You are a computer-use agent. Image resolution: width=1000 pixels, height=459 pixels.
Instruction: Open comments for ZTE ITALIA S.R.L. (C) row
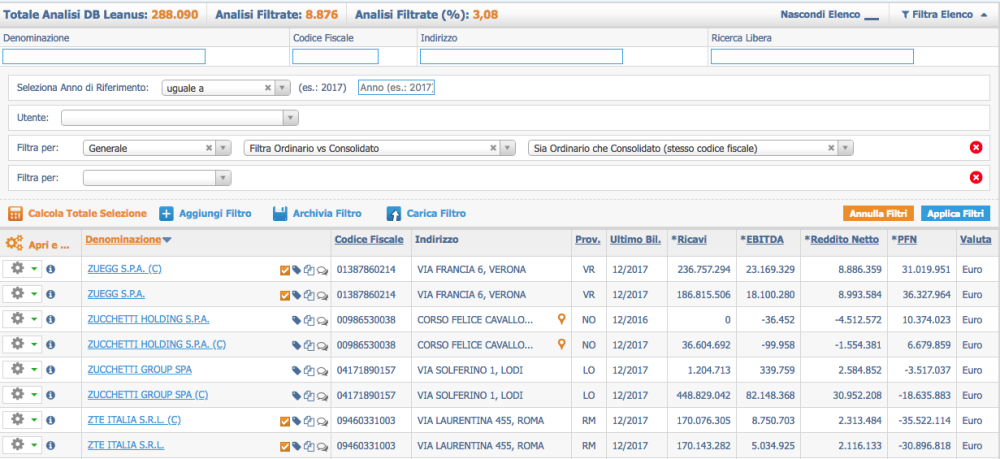tap(322, 421)
